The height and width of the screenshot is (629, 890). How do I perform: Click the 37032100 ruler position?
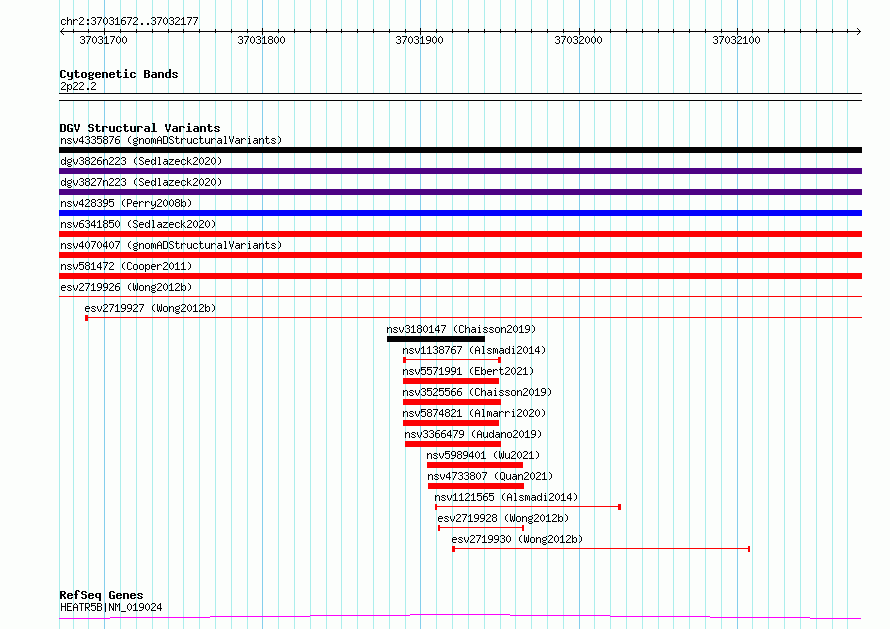736,40
